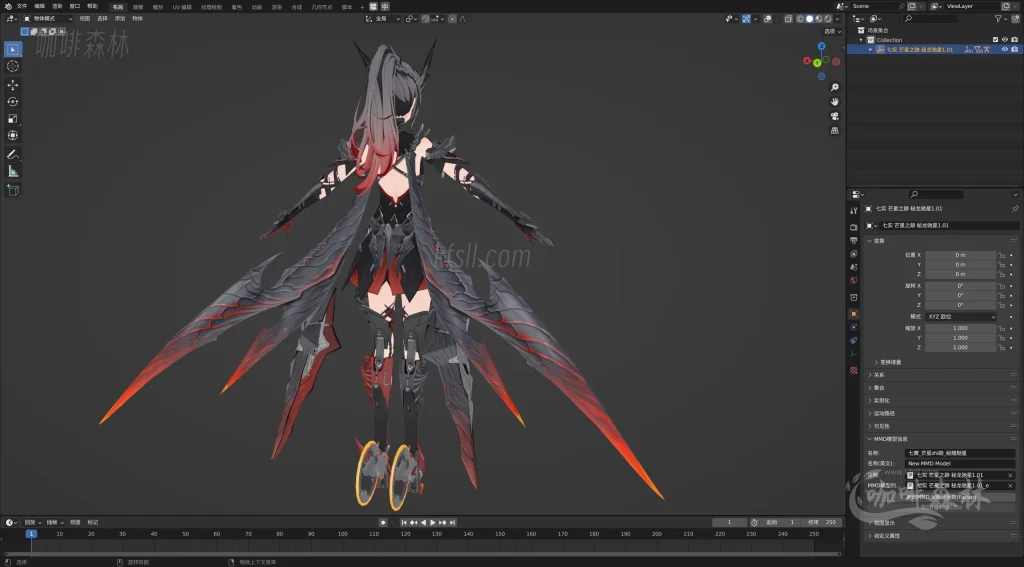Image resolution: width=1024 pixels, height=567 pixels.
Task: Switch to solid viewport shading
Action: [x=809, y=19]
